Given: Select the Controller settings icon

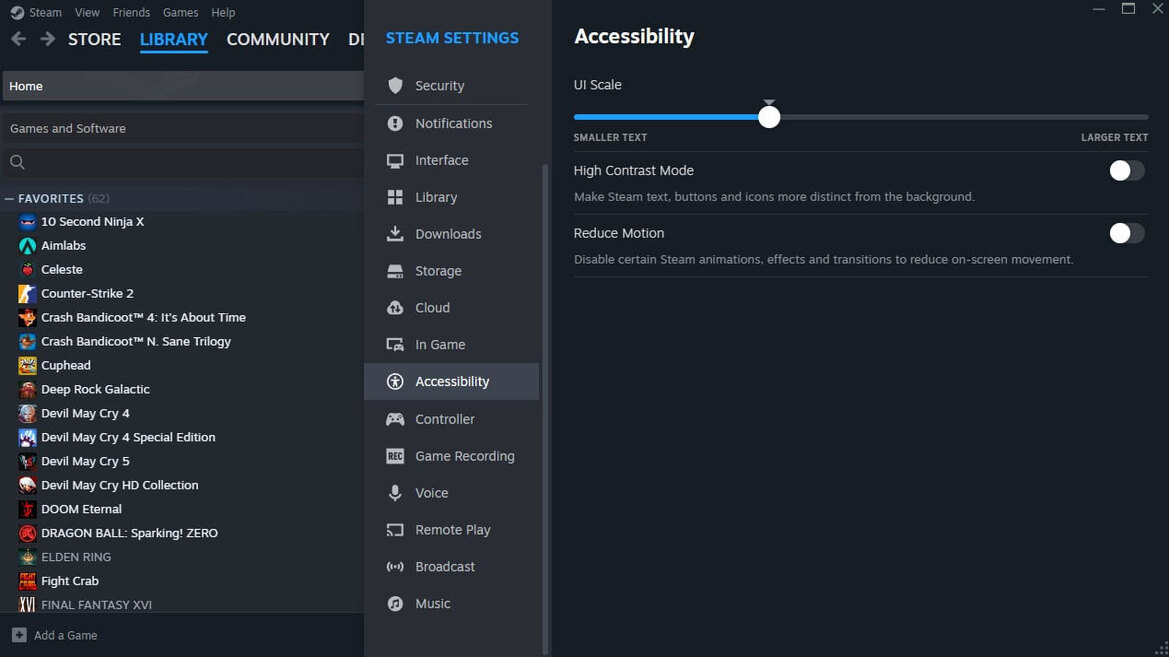Looking at the screenshot, I should tap(396, 419).
